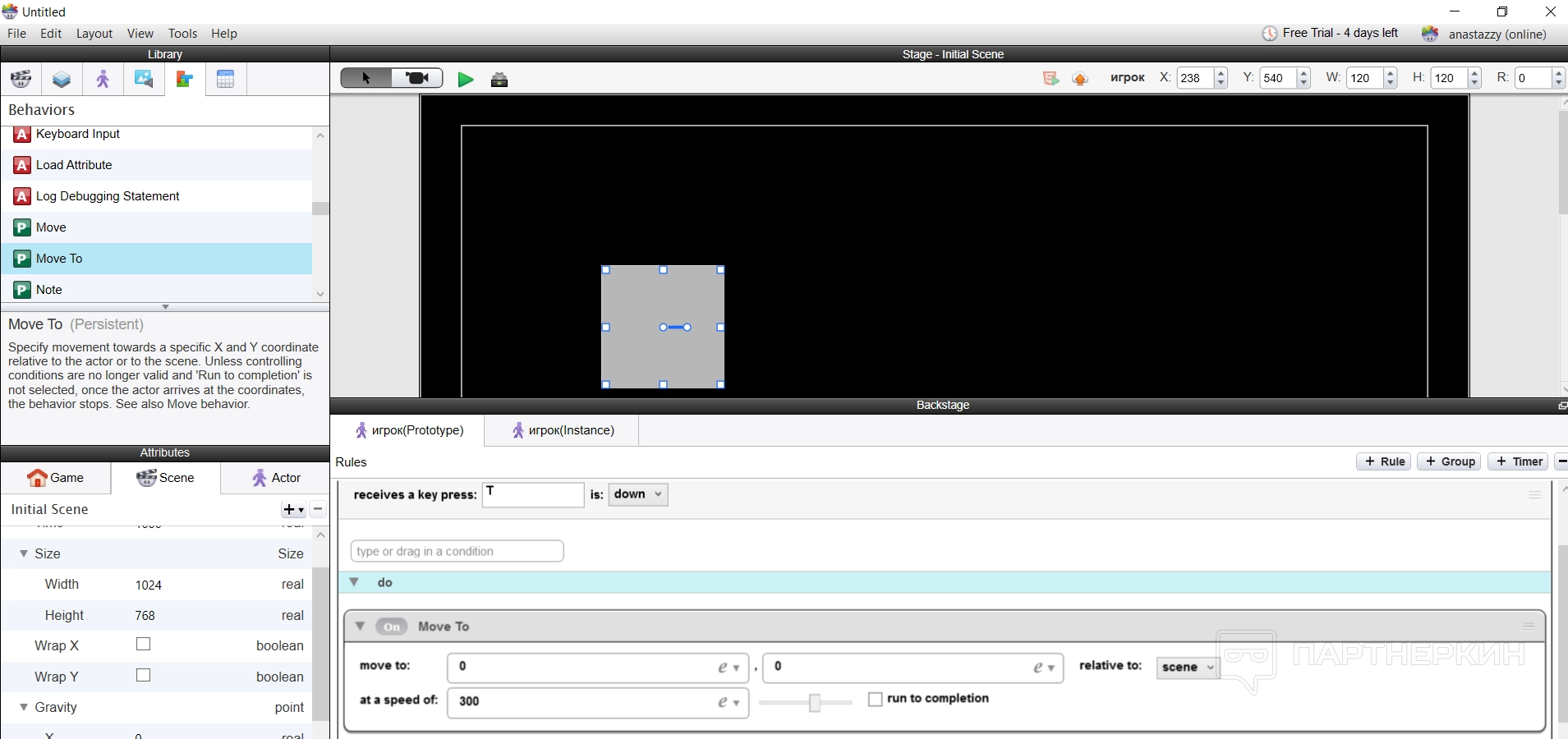Click the HTML5 preview icon
The image size is (1568, 739).
pos(1051,78)
